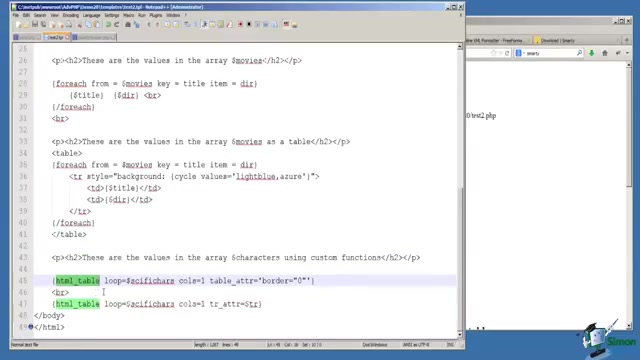The height and width of the screenshot is (360, 640).
Task: Click the green Undo arrow icon
Action: pos(108,25)
